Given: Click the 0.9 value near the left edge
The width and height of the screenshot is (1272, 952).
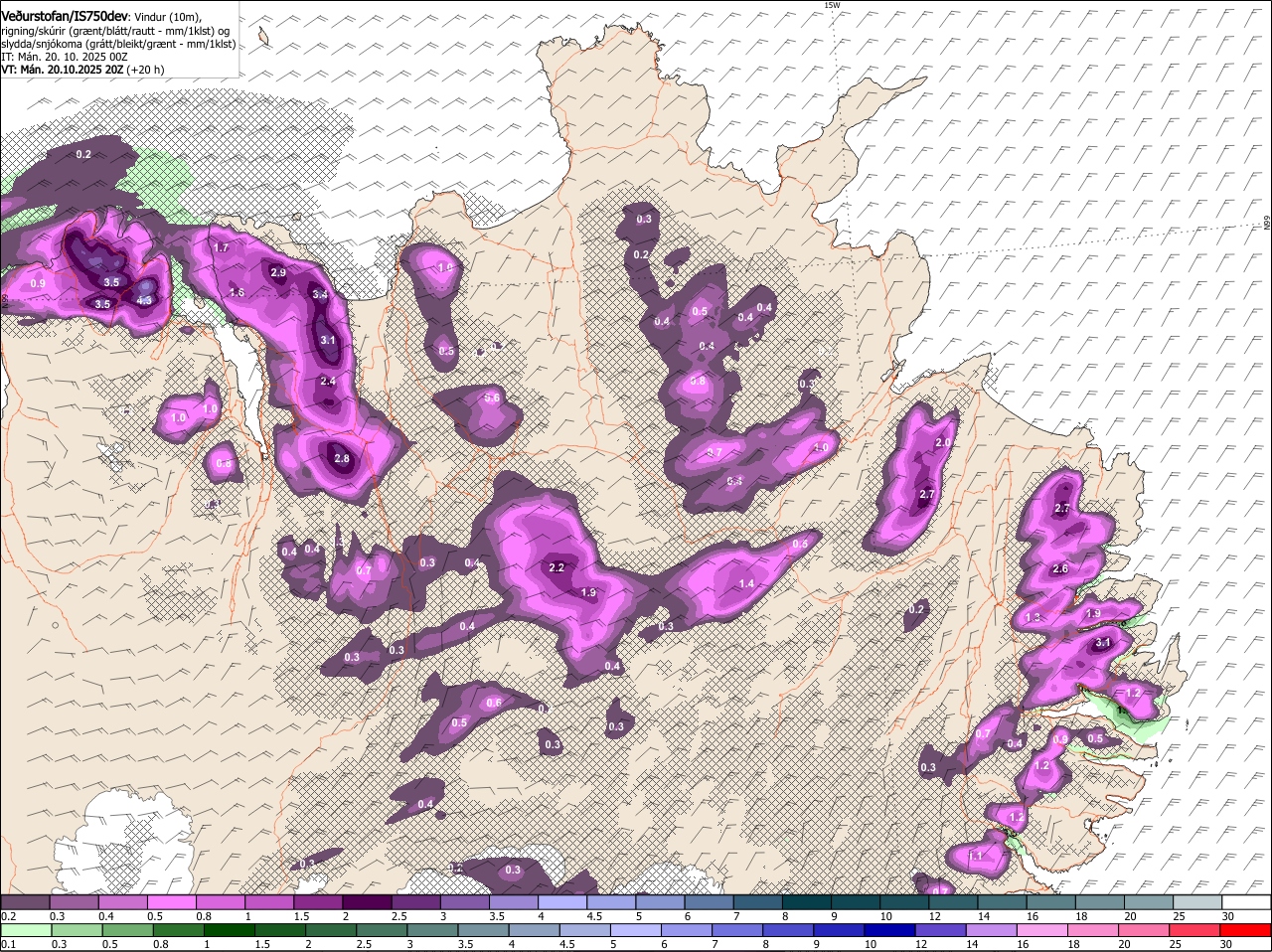Looking at the screenshot, I should tap(38, 283).
